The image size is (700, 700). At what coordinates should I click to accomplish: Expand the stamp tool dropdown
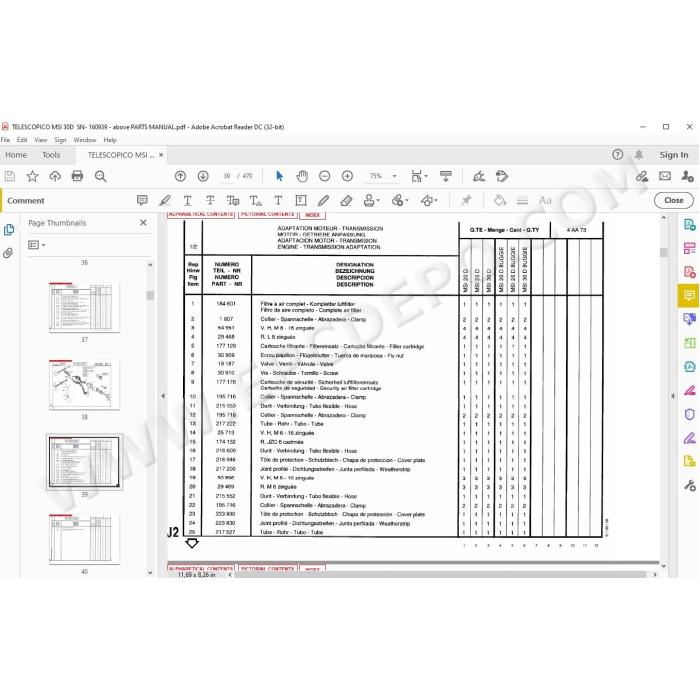(379, 200)
